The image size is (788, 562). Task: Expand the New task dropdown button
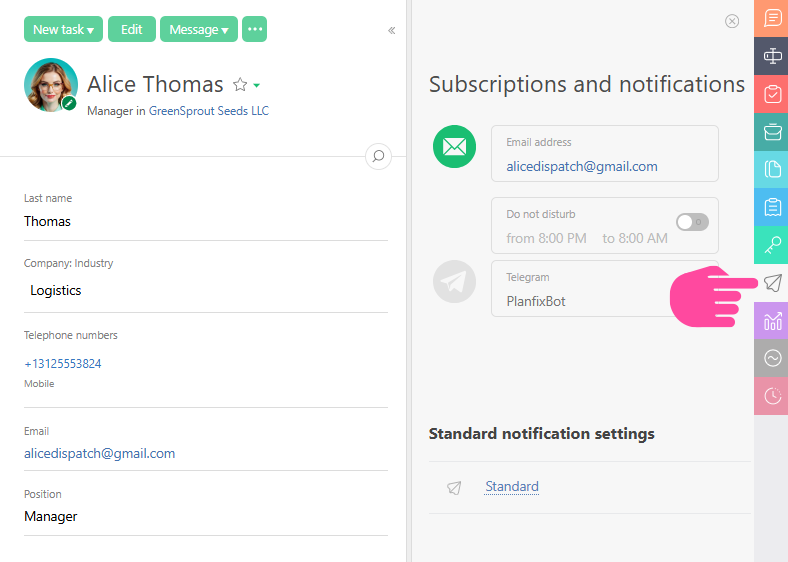click(x=63, y=29)
